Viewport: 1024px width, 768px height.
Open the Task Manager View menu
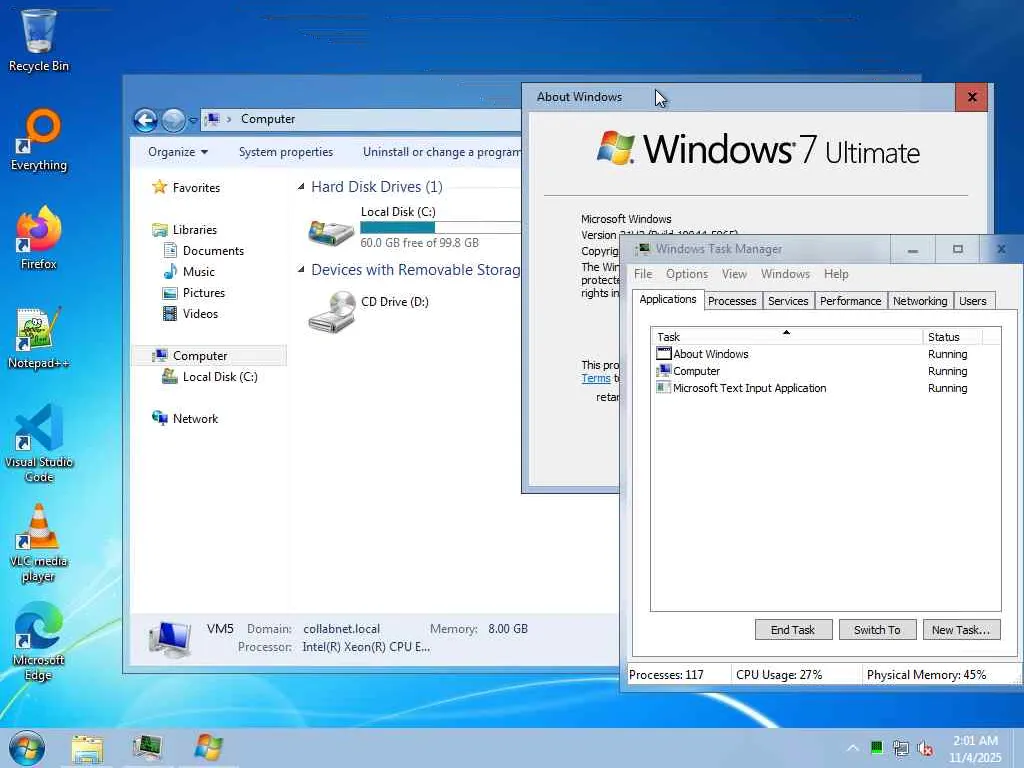click(734, 274)
